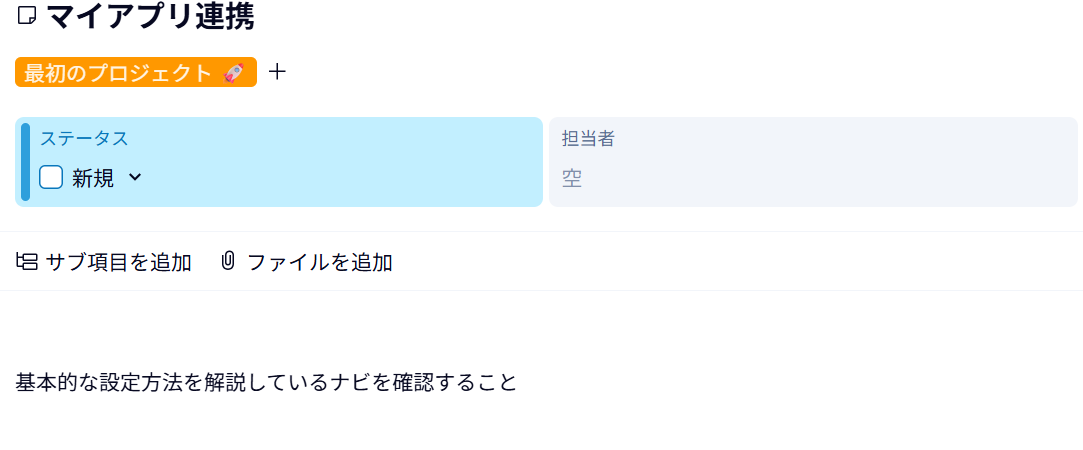Click the description text 基本的な設定方法を解説…

(x=266, y=382)
